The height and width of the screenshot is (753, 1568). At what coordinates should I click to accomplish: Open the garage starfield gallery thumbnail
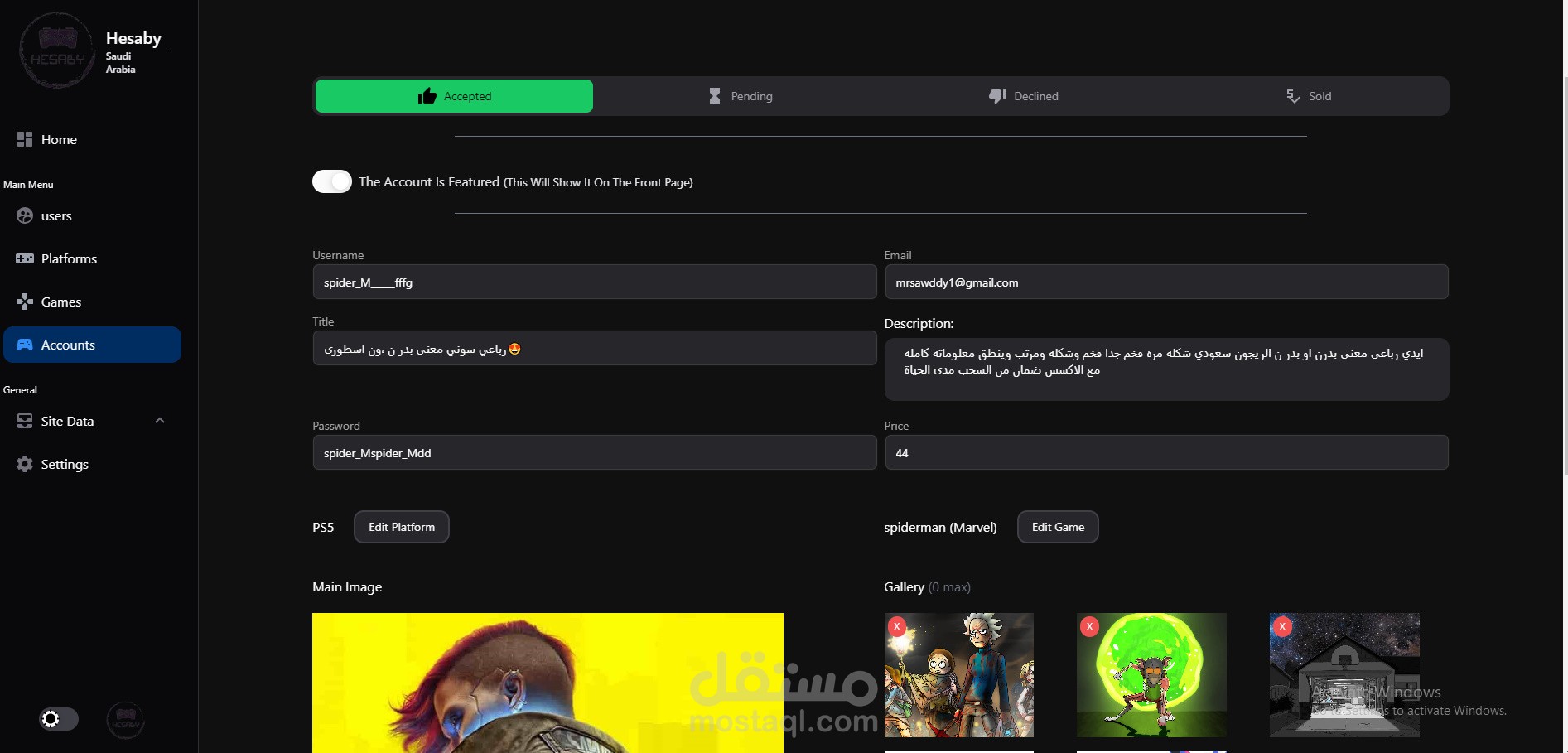(x=1344, y=675)
